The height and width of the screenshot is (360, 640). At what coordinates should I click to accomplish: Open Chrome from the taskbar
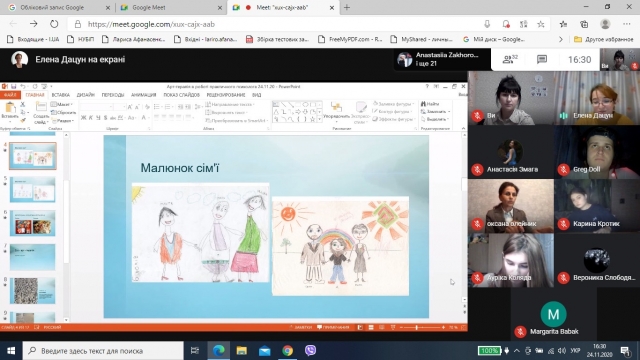coord(287,350)
